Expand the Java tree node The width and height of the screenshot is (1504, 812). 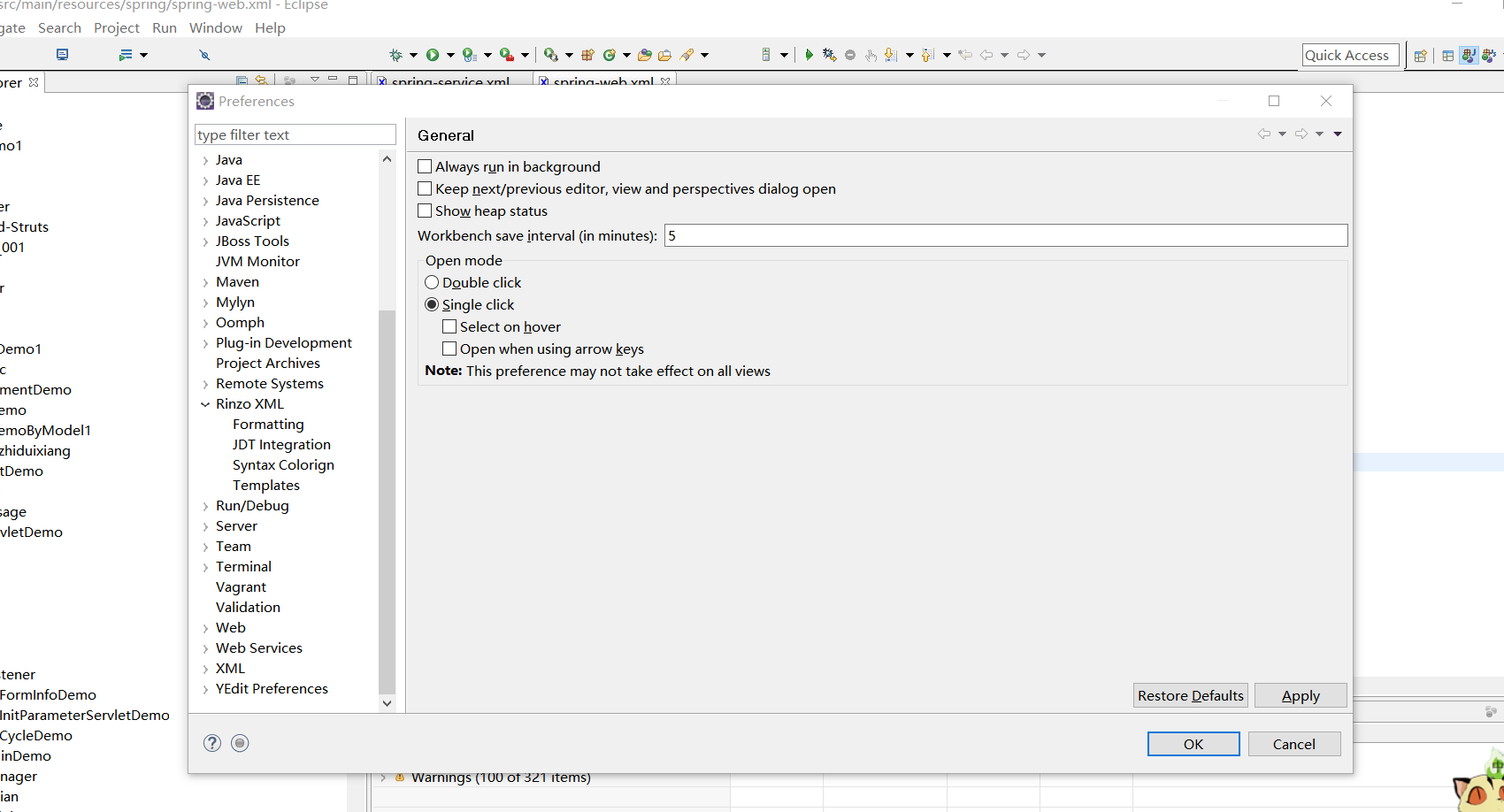pos(205,160)
